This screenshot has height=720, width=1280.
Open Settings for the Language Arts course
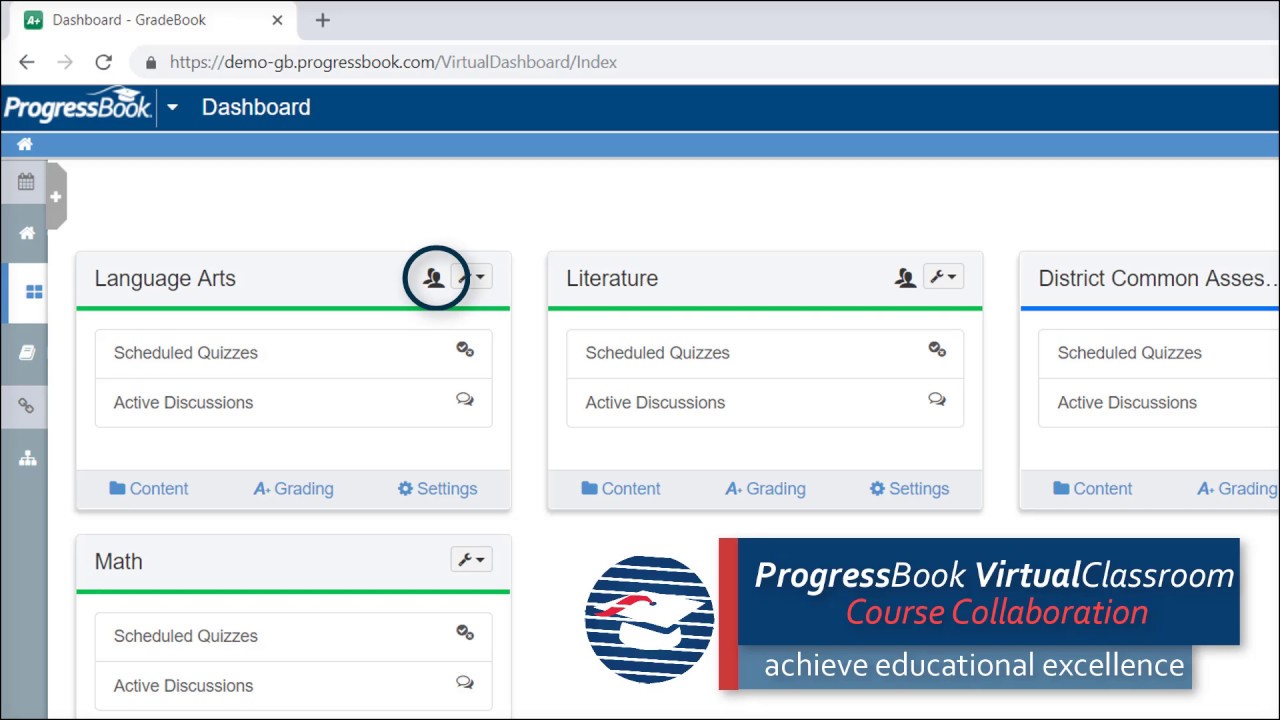coord(437,489)
